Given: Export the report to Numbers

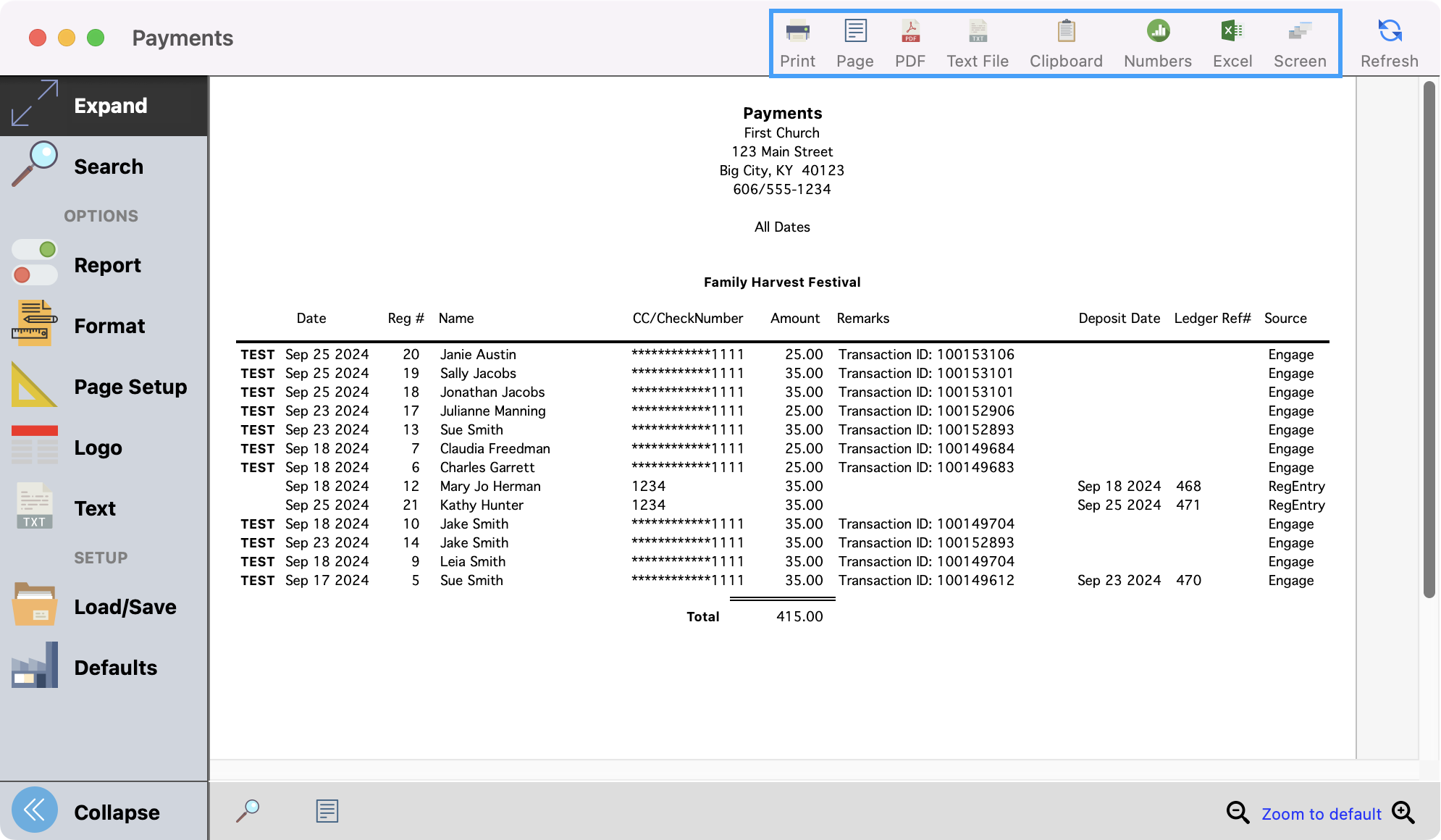Looking at the screenshot, I should [x=1156, y=42].
